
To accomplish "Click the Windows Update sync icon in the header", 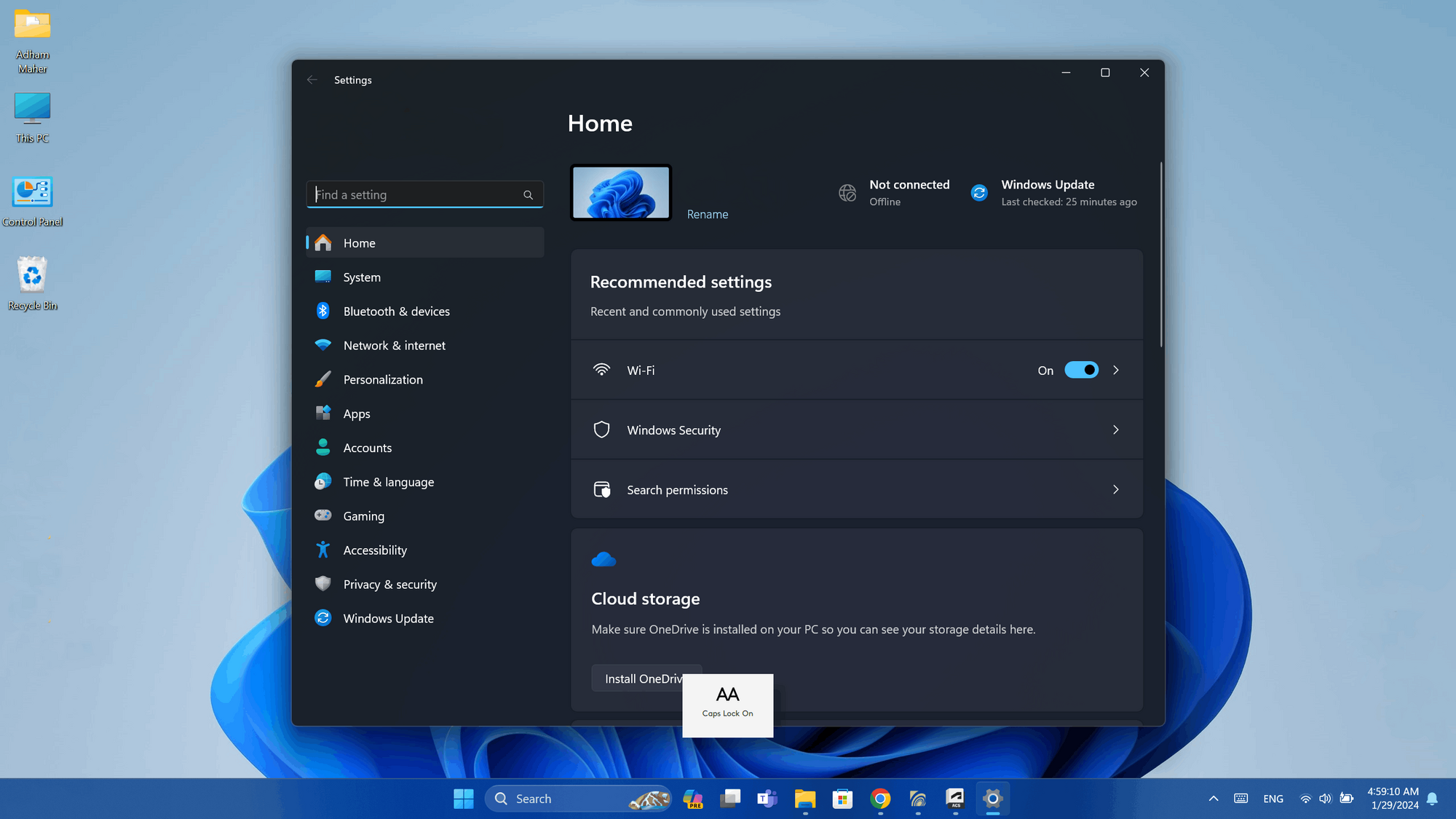I will pos(979,193).
